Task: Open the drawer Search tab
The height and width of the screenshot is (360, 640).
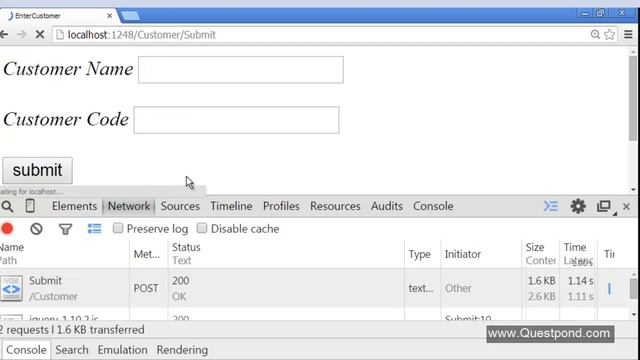Action: point(72,350)
